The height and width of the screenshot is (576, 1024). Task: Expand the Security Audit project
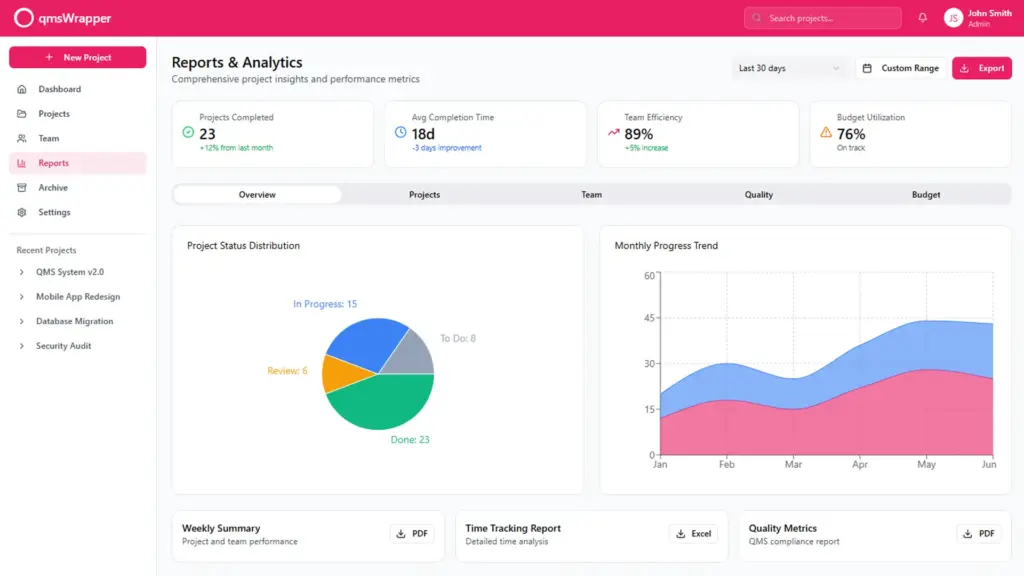click(22, 346)
